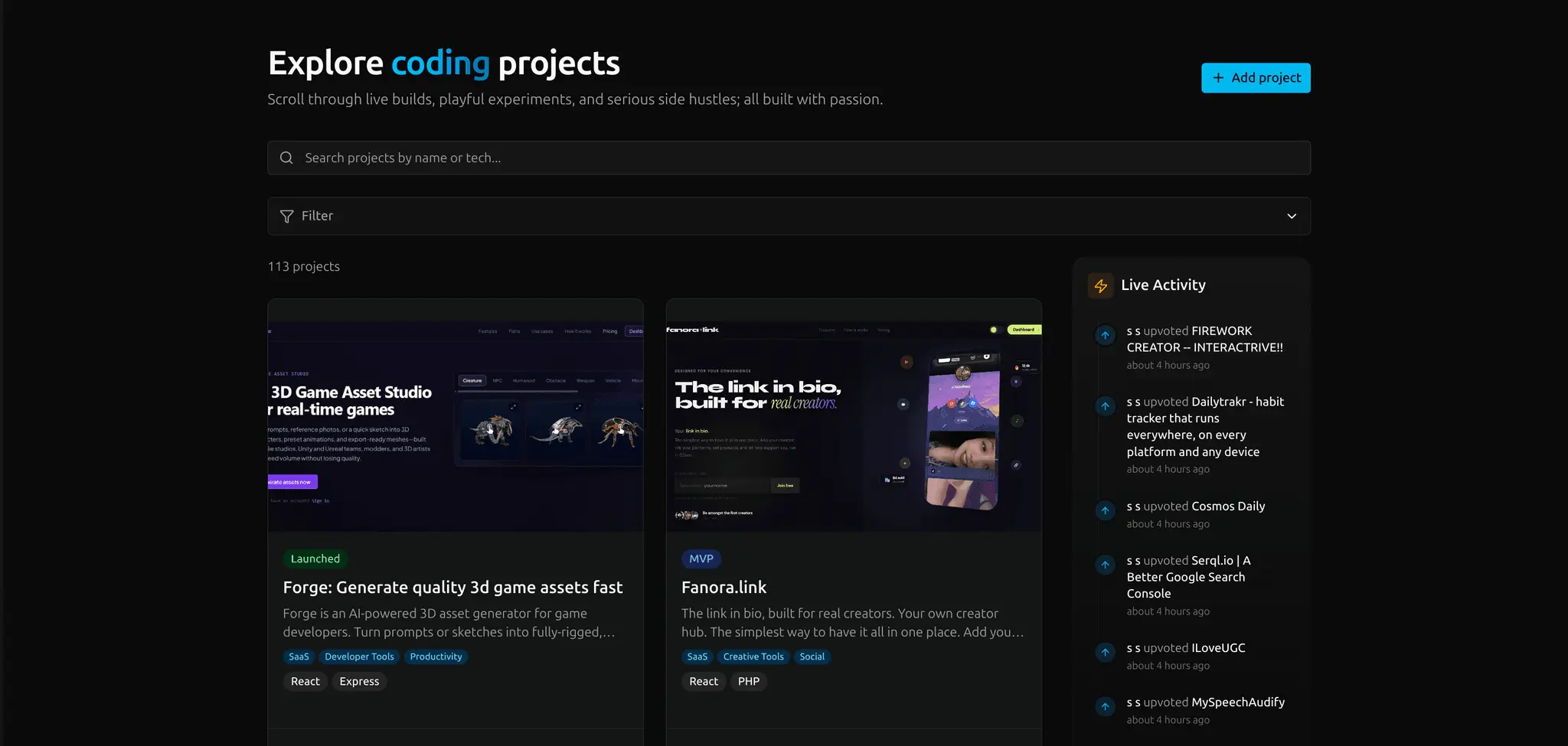Click upvote icon beside Cosmos Daily activity
Viewport: 1568px width, 746px height.
1105,510
